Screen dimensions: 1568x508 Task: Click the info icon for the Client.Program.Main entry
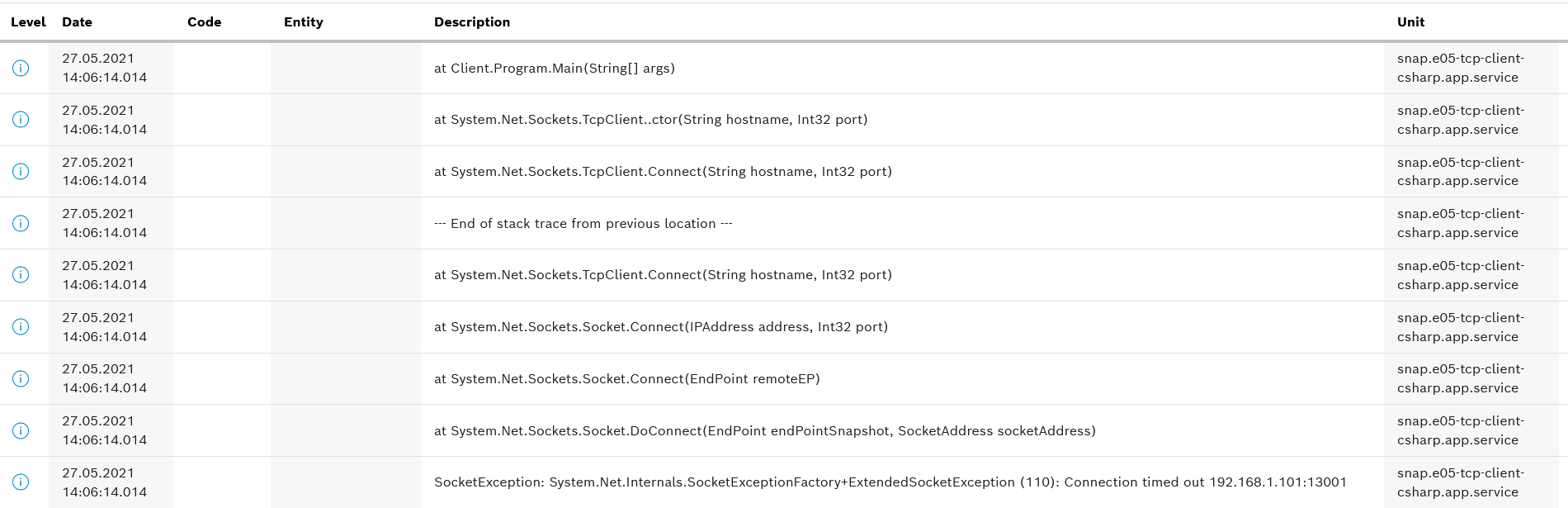click(x=21, y=68)
